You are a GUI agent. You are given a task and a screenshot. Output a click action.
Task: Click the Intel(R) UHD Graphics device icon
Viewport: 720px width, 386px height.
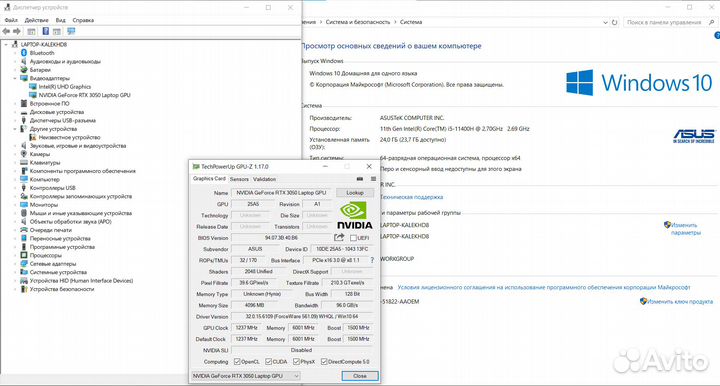click(33, 86)
